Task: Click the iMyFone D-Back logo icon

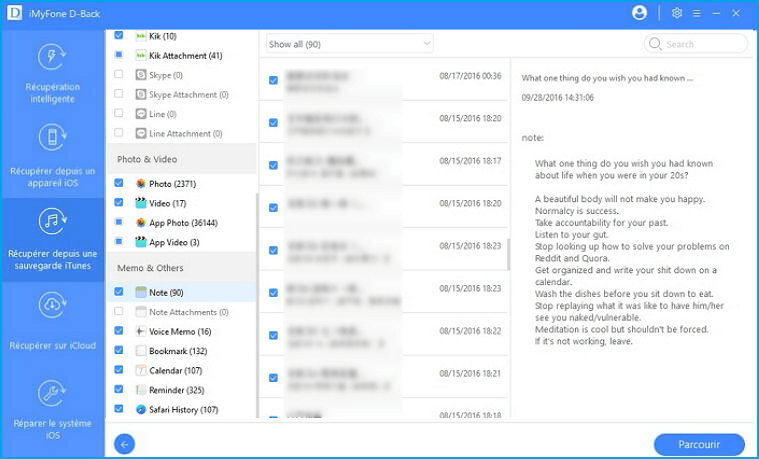Action: [14, 13]
